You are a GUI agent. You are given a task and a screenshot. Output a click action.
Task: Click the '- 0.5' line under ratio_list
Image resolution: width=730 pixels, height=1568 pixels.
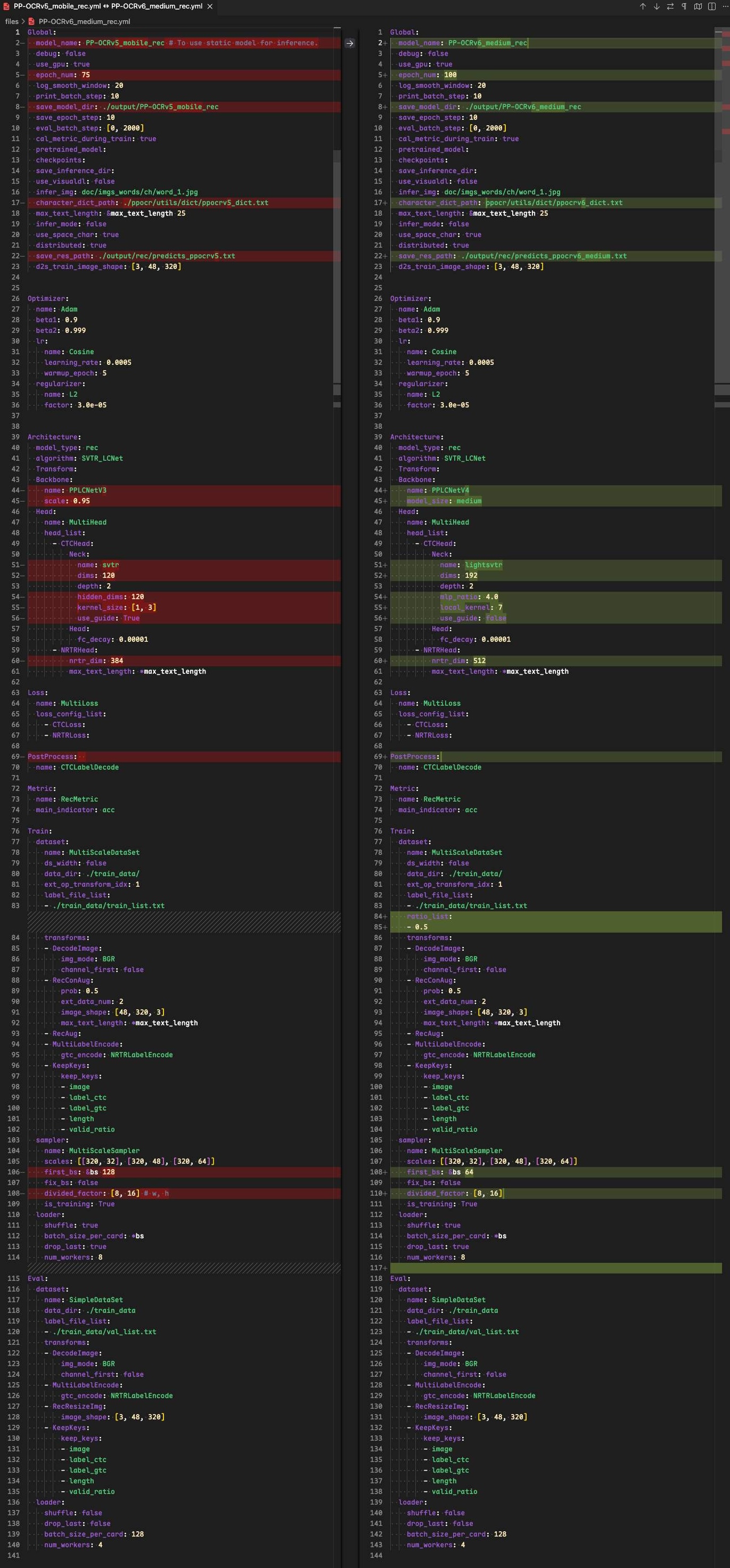coord(555,927)
